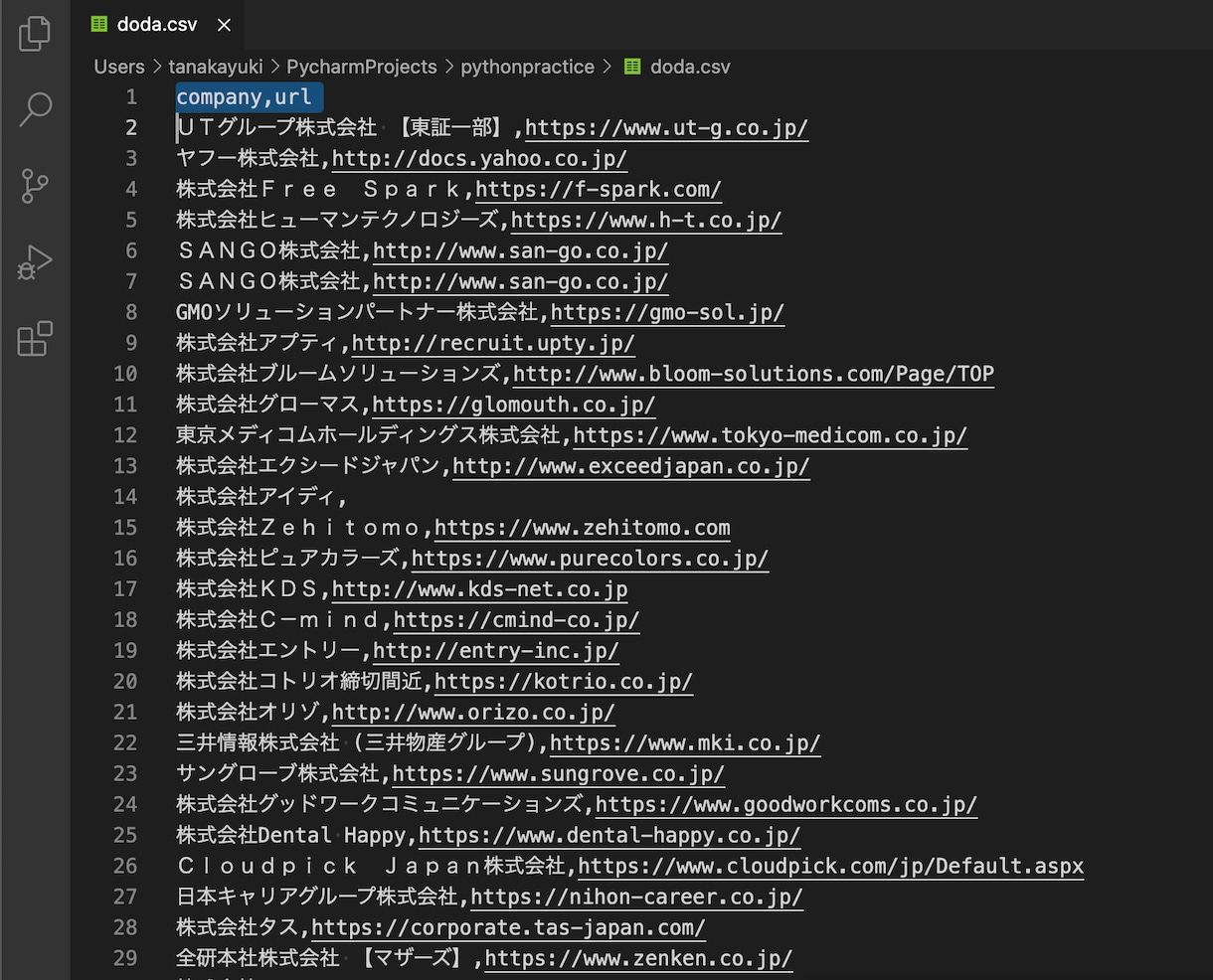Viewport: 1213px width, 980px height.
Task: Follow the tokyo-medicom.co.jp link
Action: click(771, 435)
